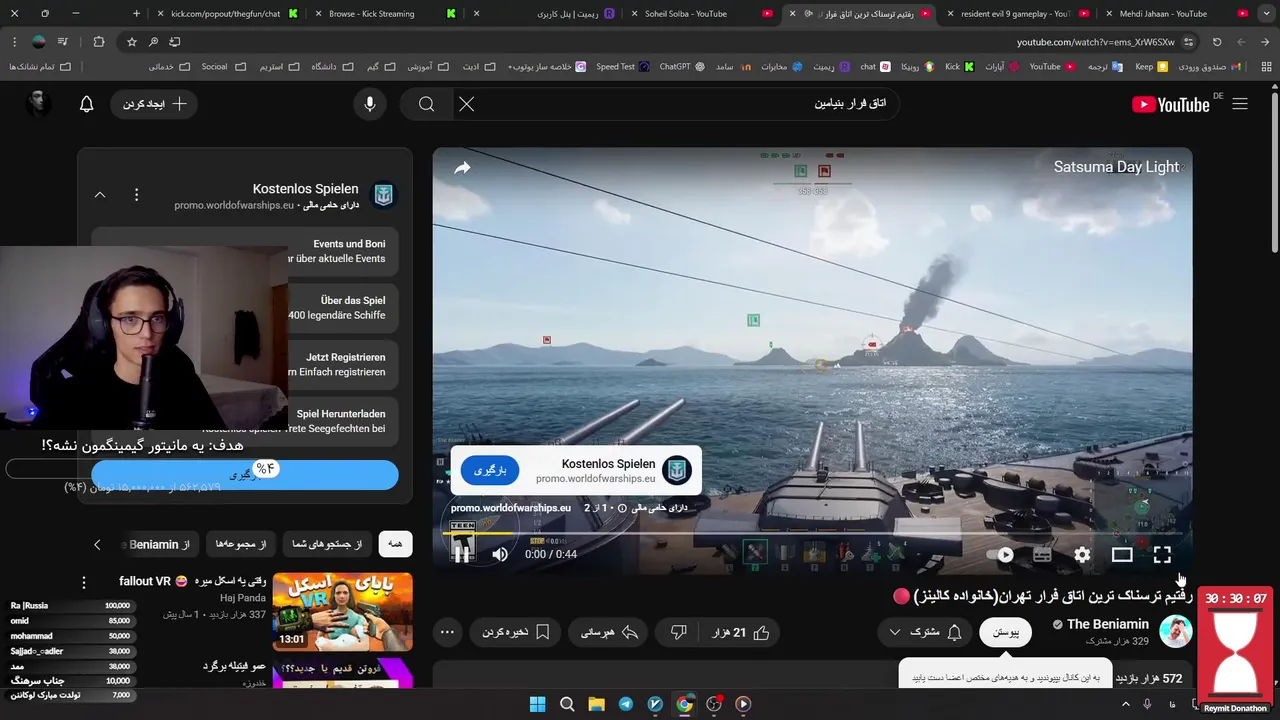Click the همرسانی share button
The width and height of the screenshot is (1280, 720).
pos(610,632)
